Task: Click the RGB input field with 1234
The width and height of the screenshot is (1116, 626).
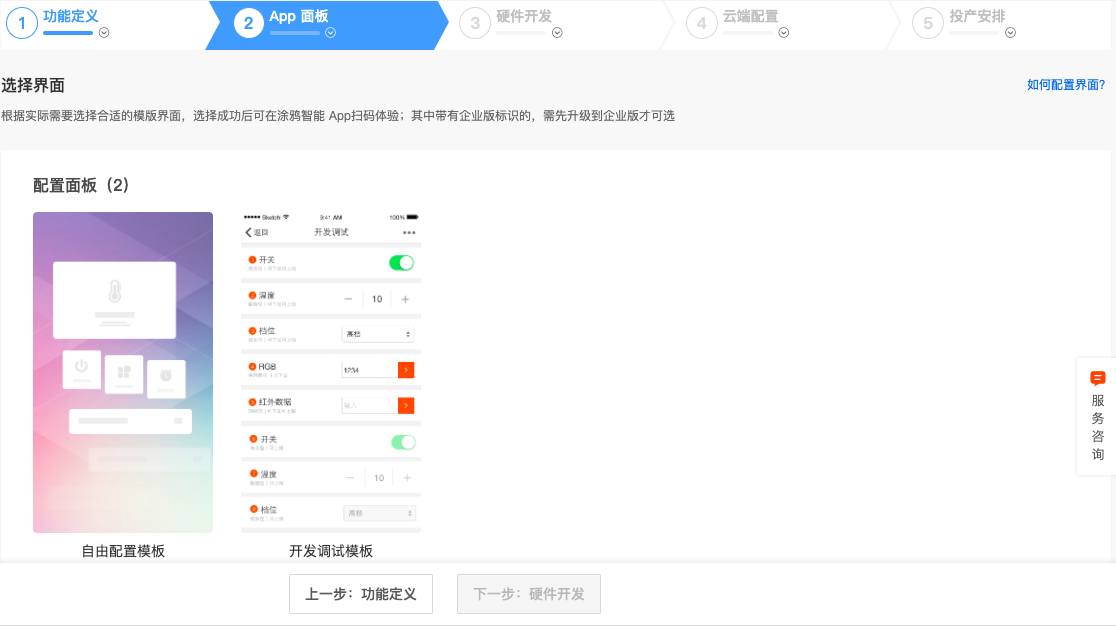Action: (368, 370)
